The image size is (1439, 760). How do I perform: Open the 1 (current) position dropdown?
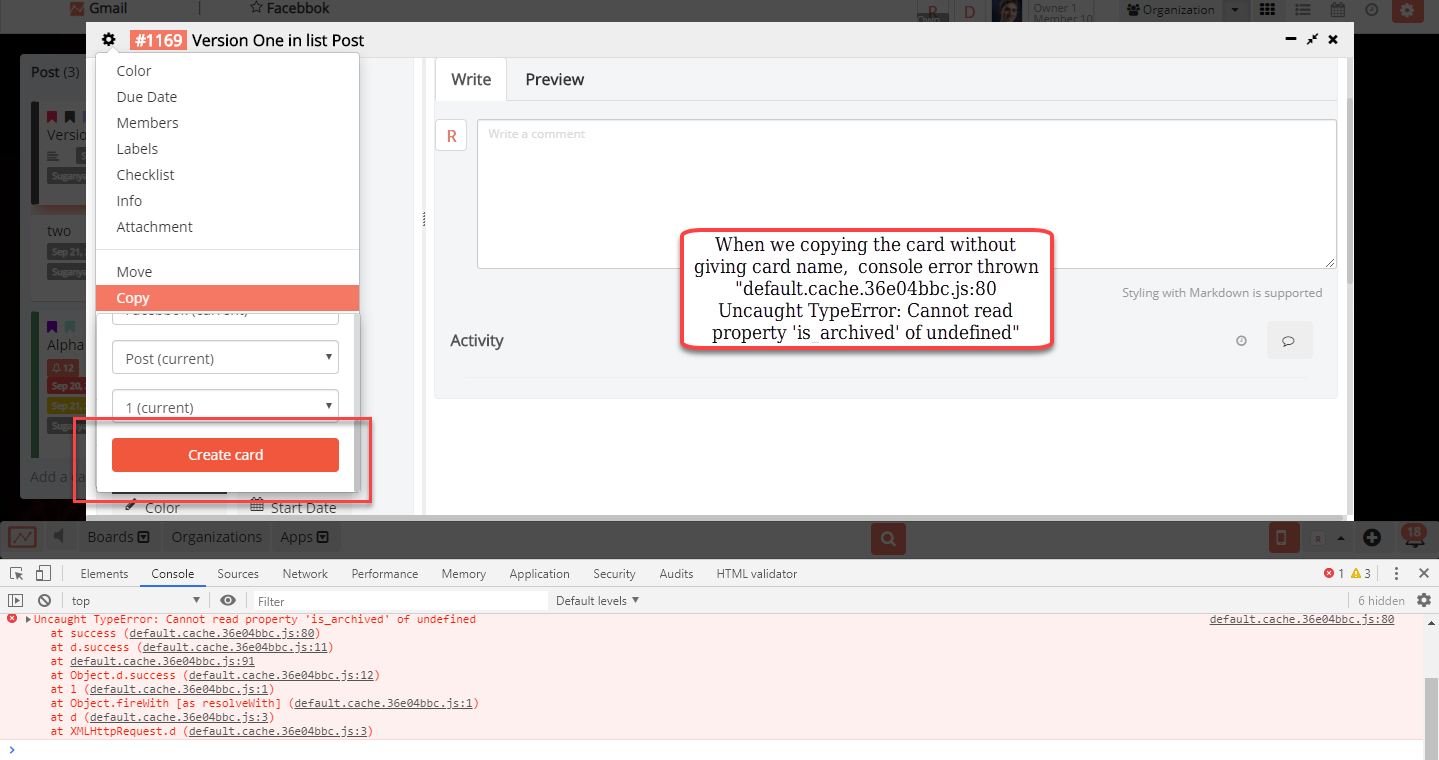pyautogui.click(x=225, y=407)
